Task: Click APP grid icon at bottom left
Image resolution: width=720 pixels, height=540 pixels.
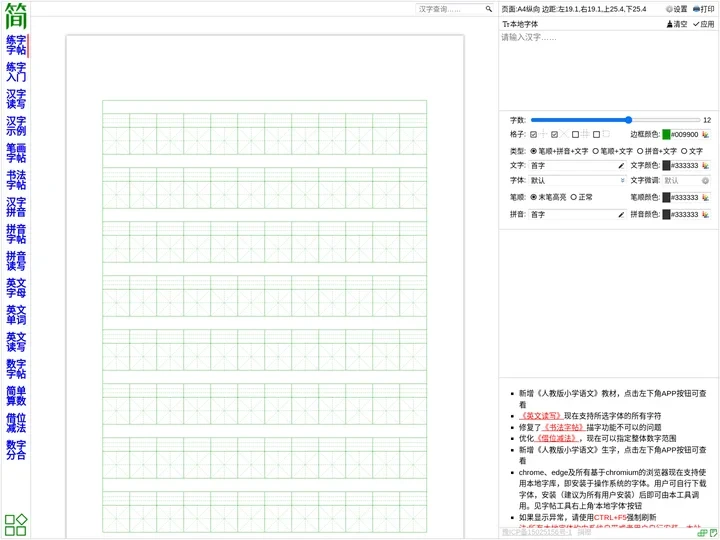Action: (16, 525)
